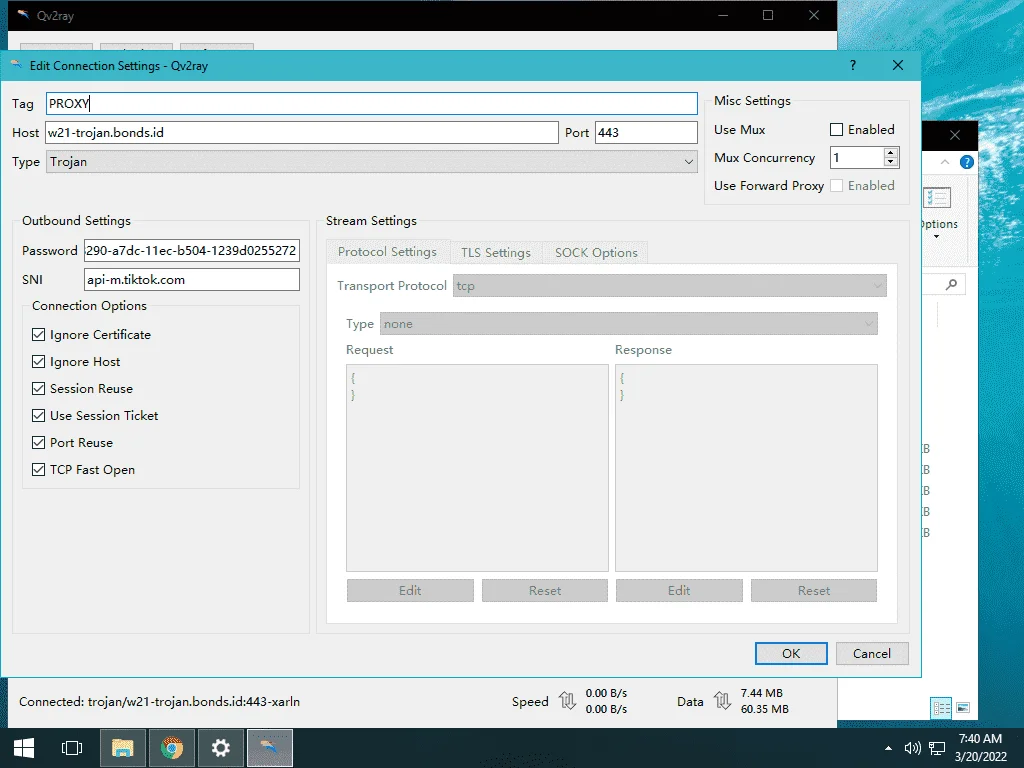Screen dimensions: 1024x768
Task: Open the header Type none dropdown
Action: (x=629, y=324)
